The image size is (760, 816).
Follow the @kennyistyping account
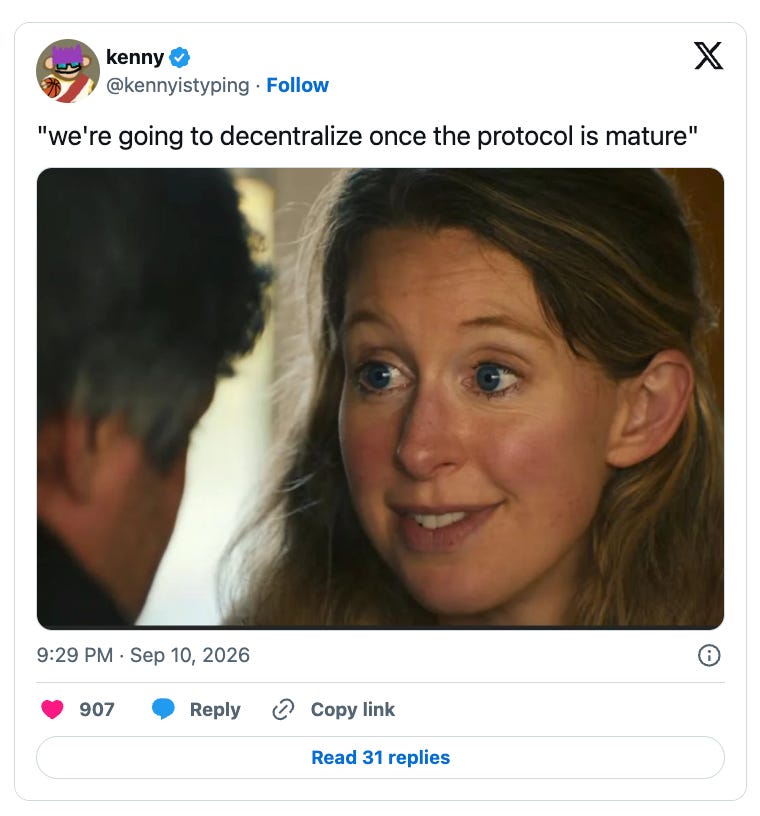pyautogui.click(x=297, y=85)
